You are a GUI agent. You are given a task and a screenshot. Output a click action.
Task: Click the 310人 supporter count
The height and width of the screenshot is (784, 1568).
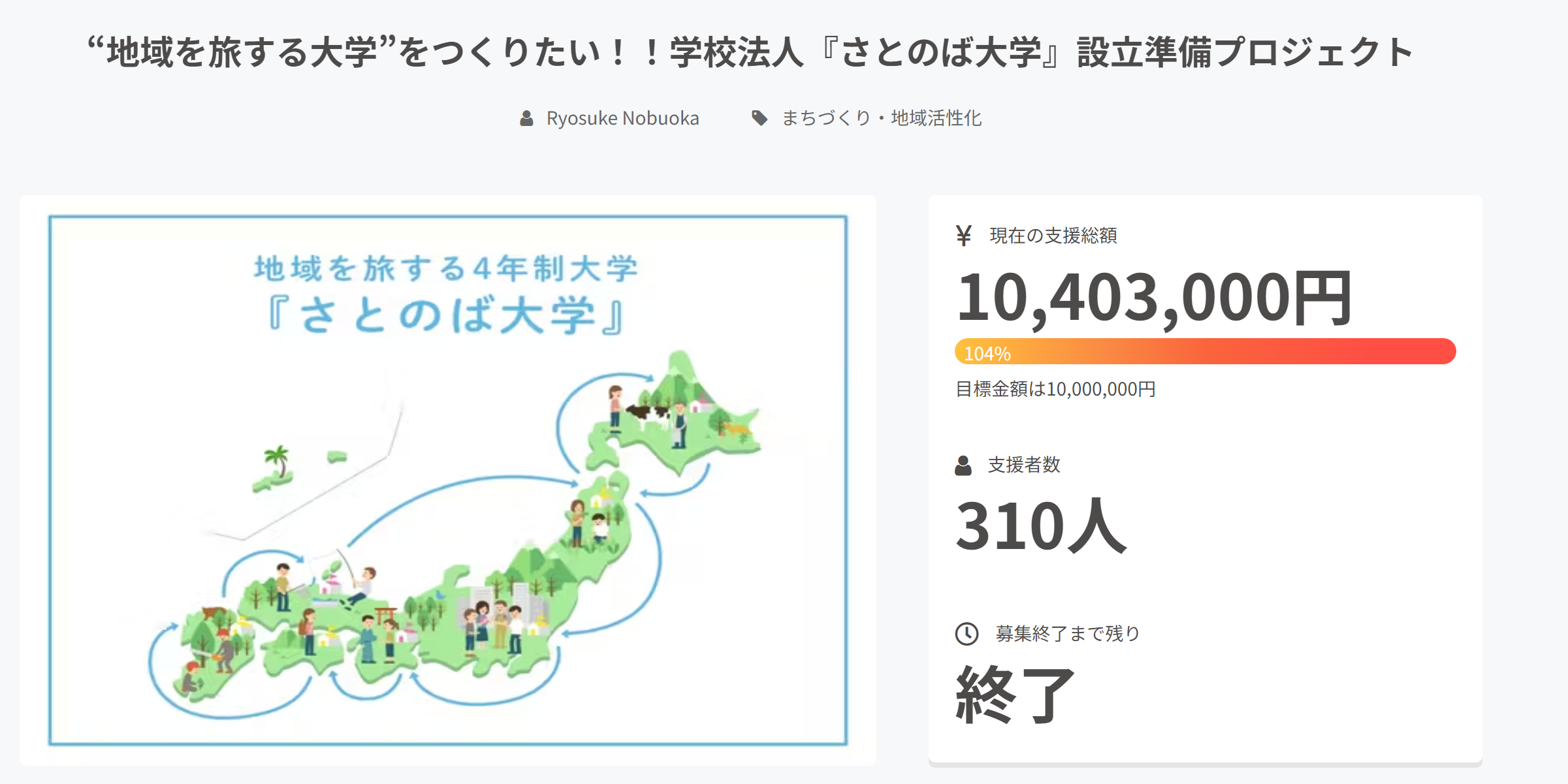pos(1041,526)
